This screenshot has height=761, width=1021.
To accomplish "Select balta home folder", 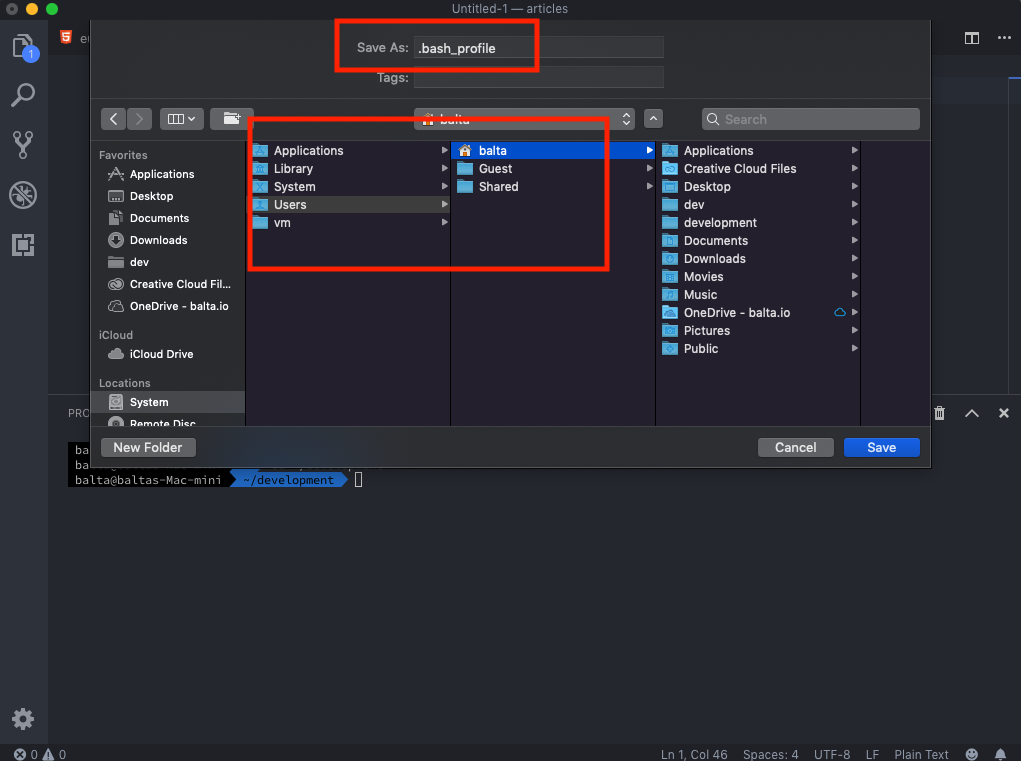I will [x=553, y=150].
